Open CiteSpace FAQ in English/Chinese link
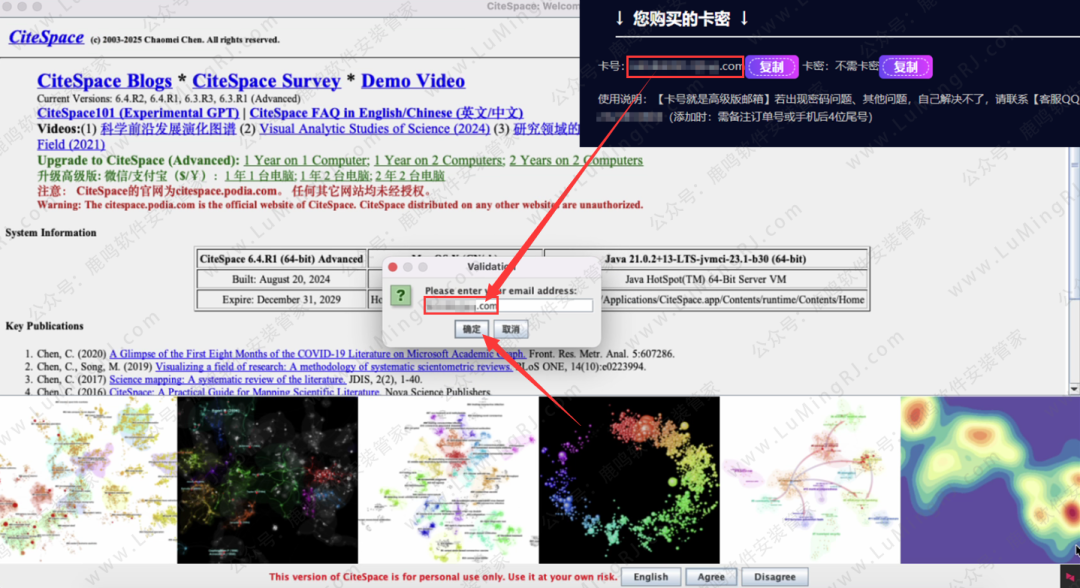 point(386,112)
